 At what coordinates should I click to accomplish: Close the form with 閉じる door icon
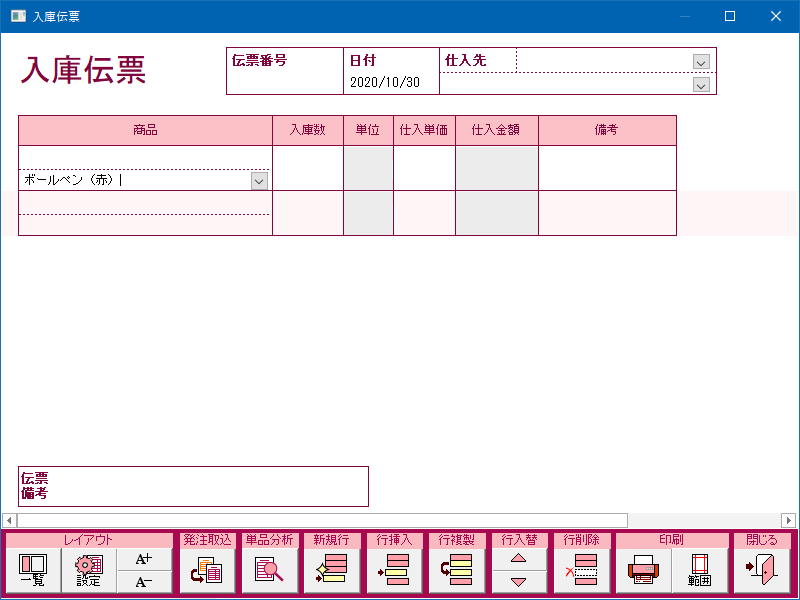click(x=761, y=571)
